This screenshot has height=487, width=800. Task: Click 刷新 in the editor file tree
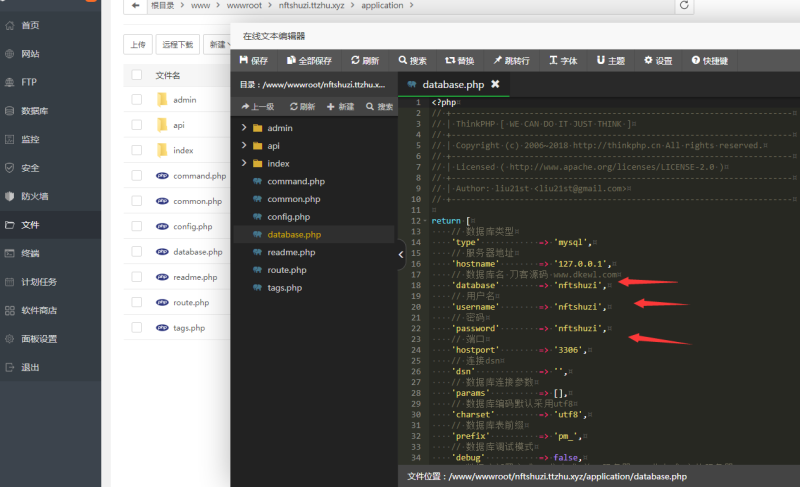pos(302,107)
